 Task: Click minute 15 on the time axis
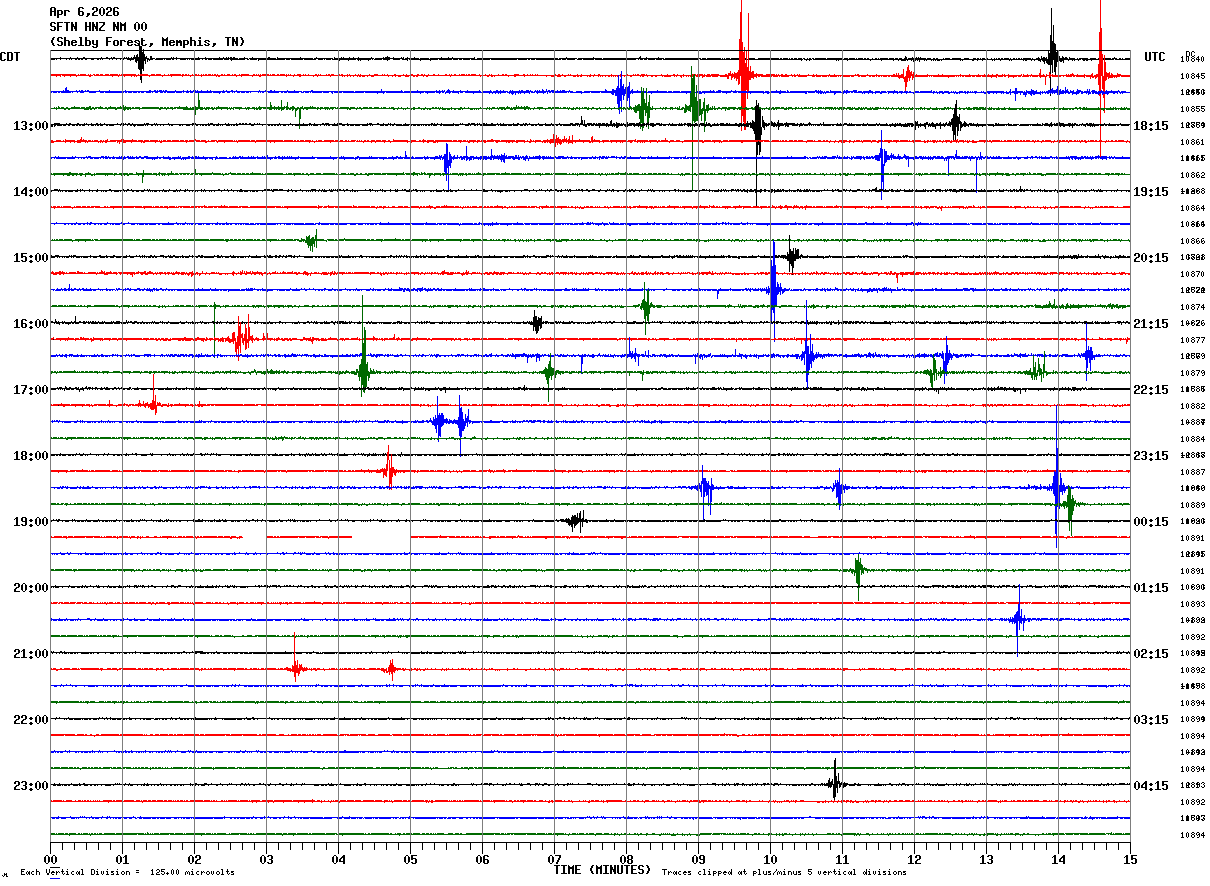1130,859
